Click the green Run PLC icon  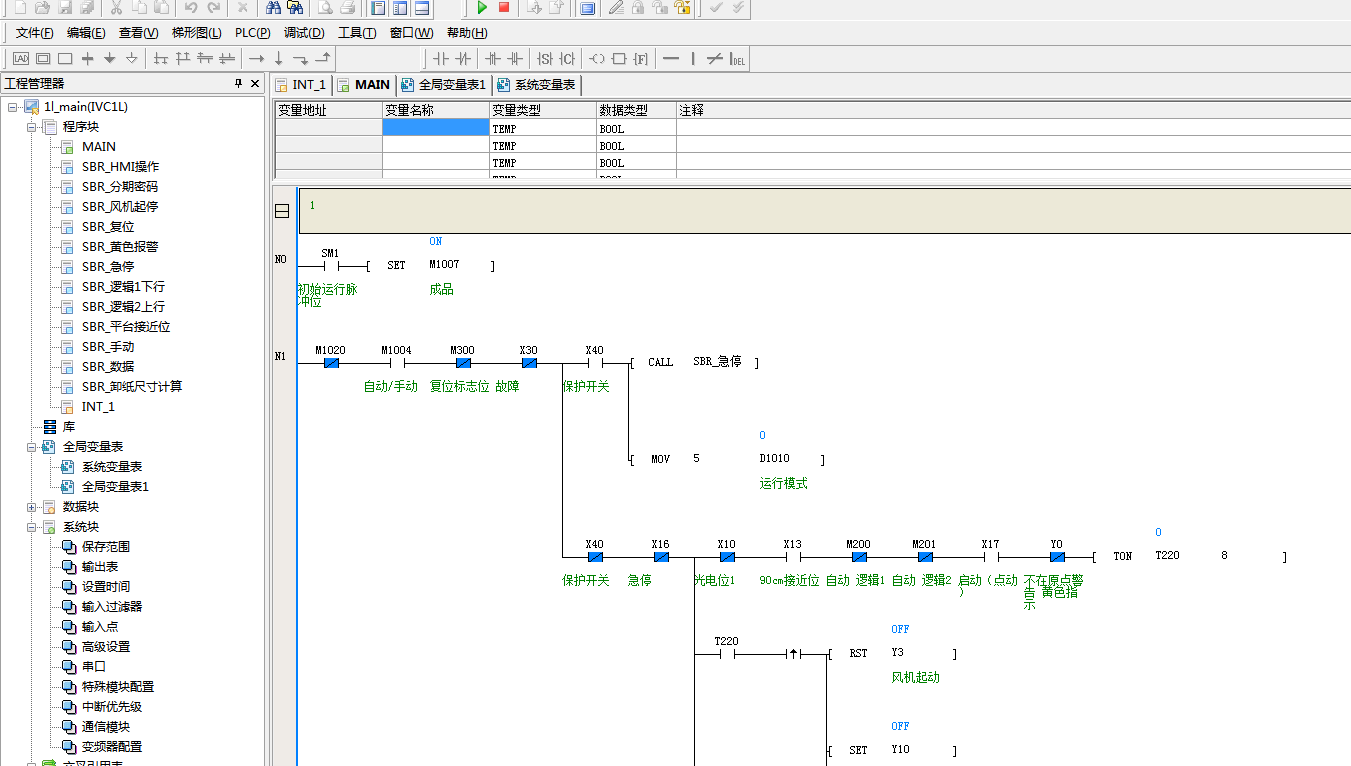coord(482,7)
